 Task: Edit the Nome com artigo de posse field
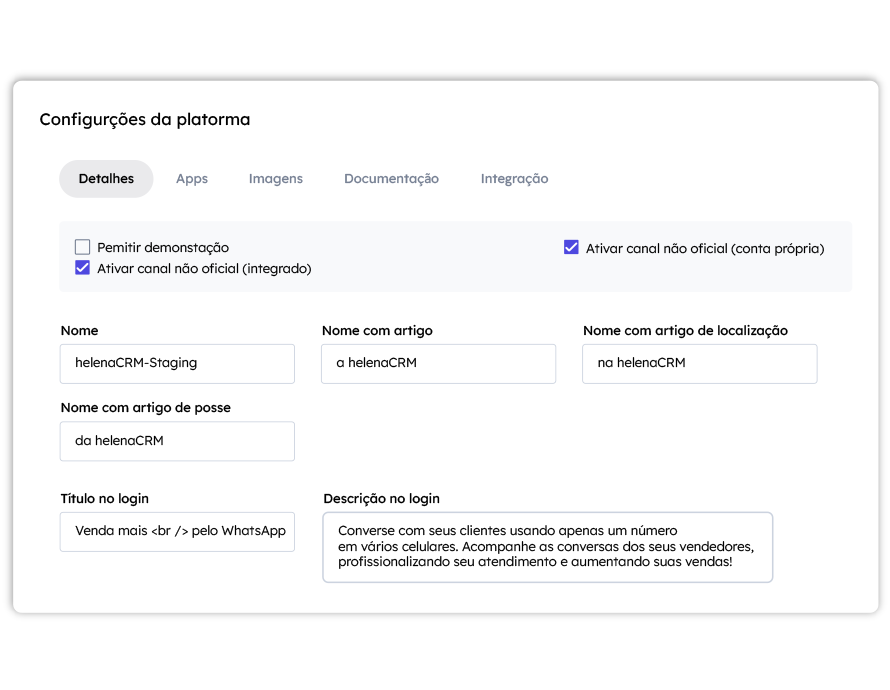[x=177, y=441]
